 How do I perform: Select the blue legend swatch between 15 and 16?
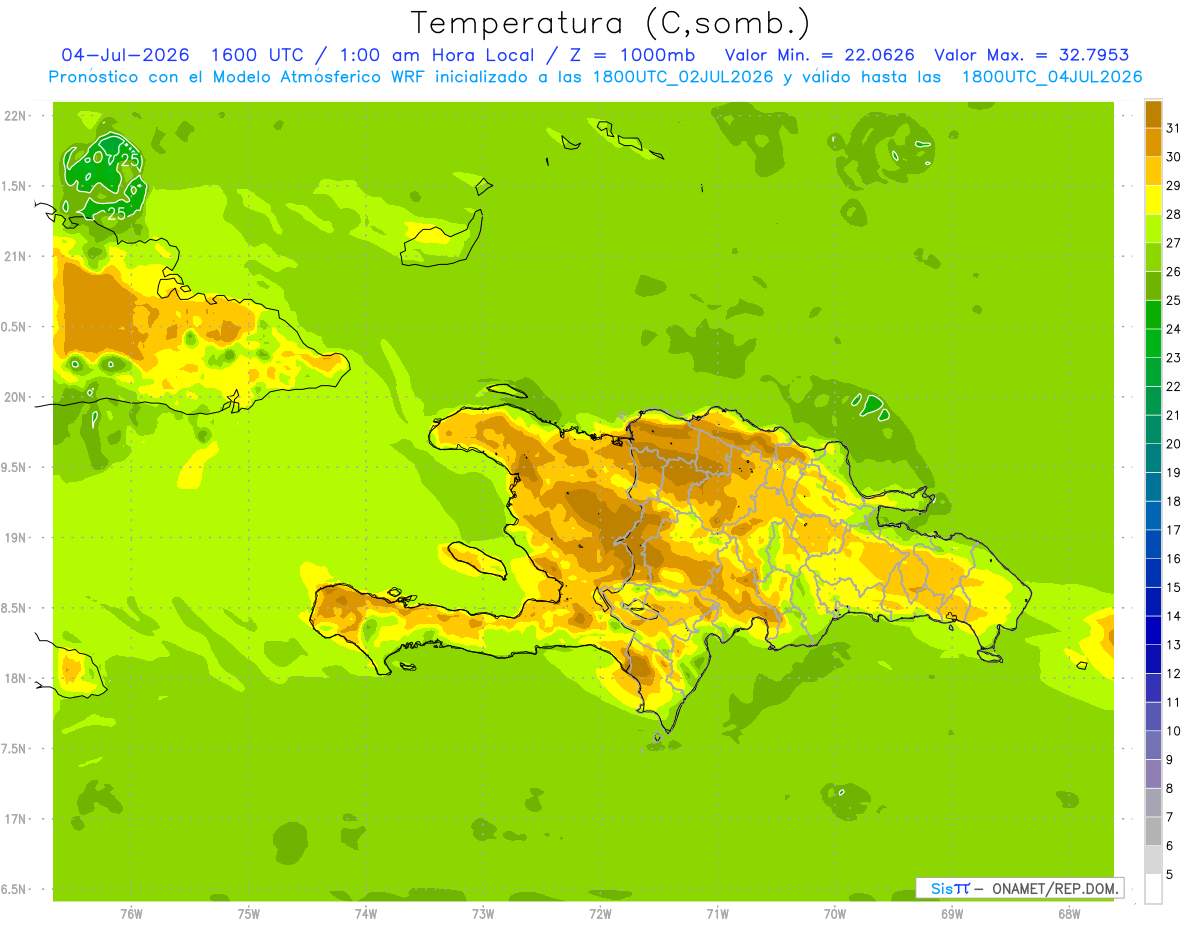[x=1153, y=573]
